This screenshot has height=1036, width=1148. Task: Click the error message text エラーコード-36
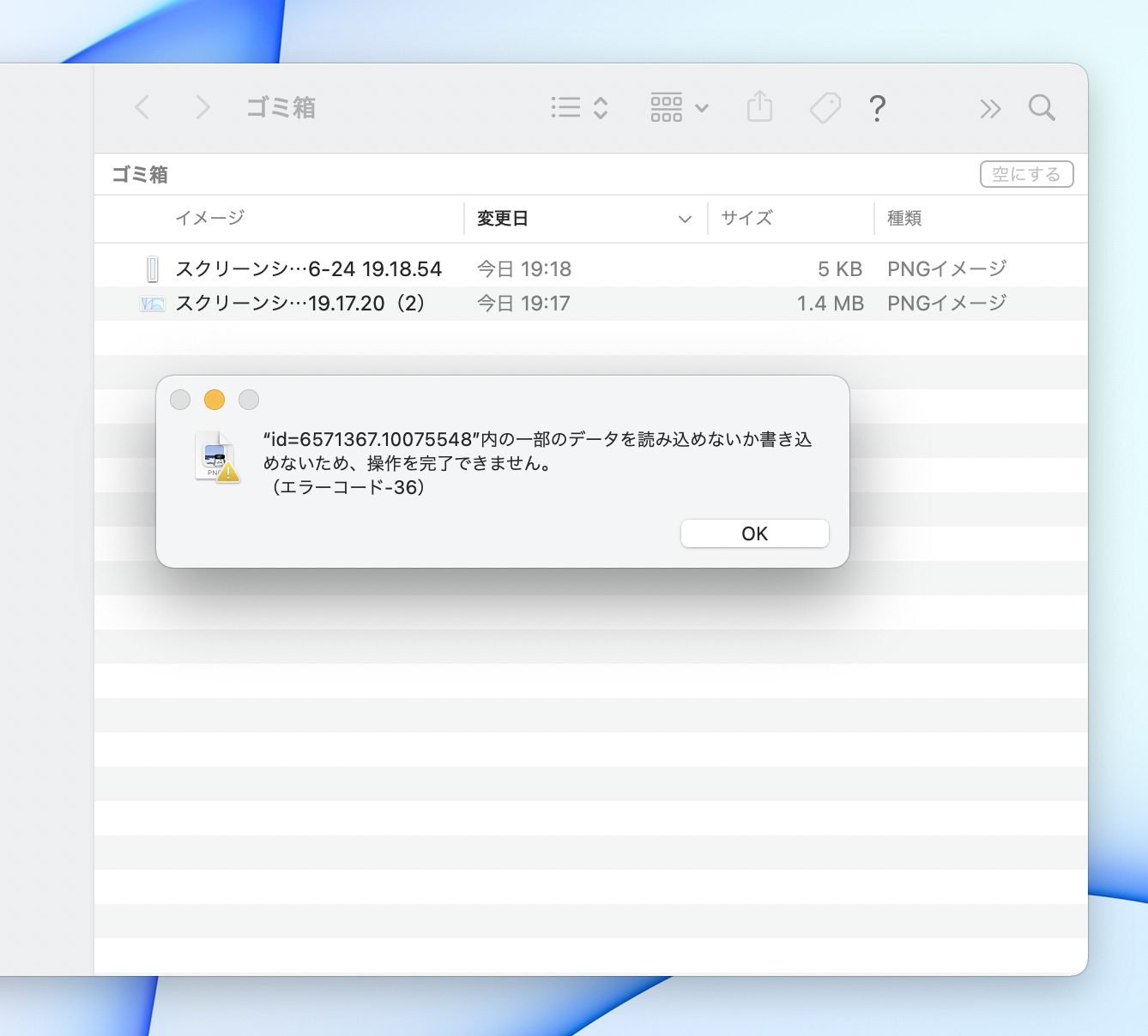(x=348, y=487)
